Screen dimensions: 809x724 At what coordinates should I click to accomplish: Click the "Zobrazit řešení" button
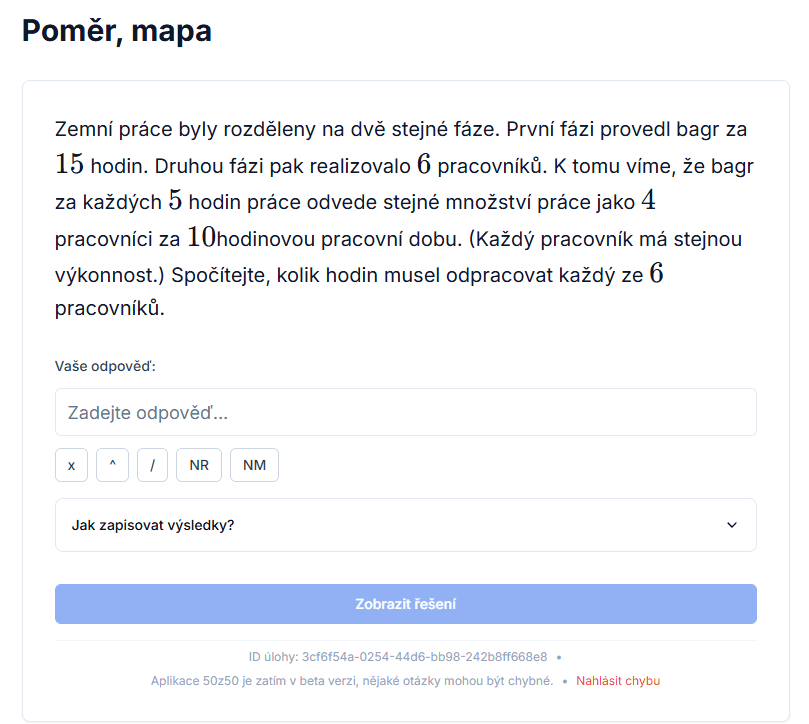[x=405, y=603]
